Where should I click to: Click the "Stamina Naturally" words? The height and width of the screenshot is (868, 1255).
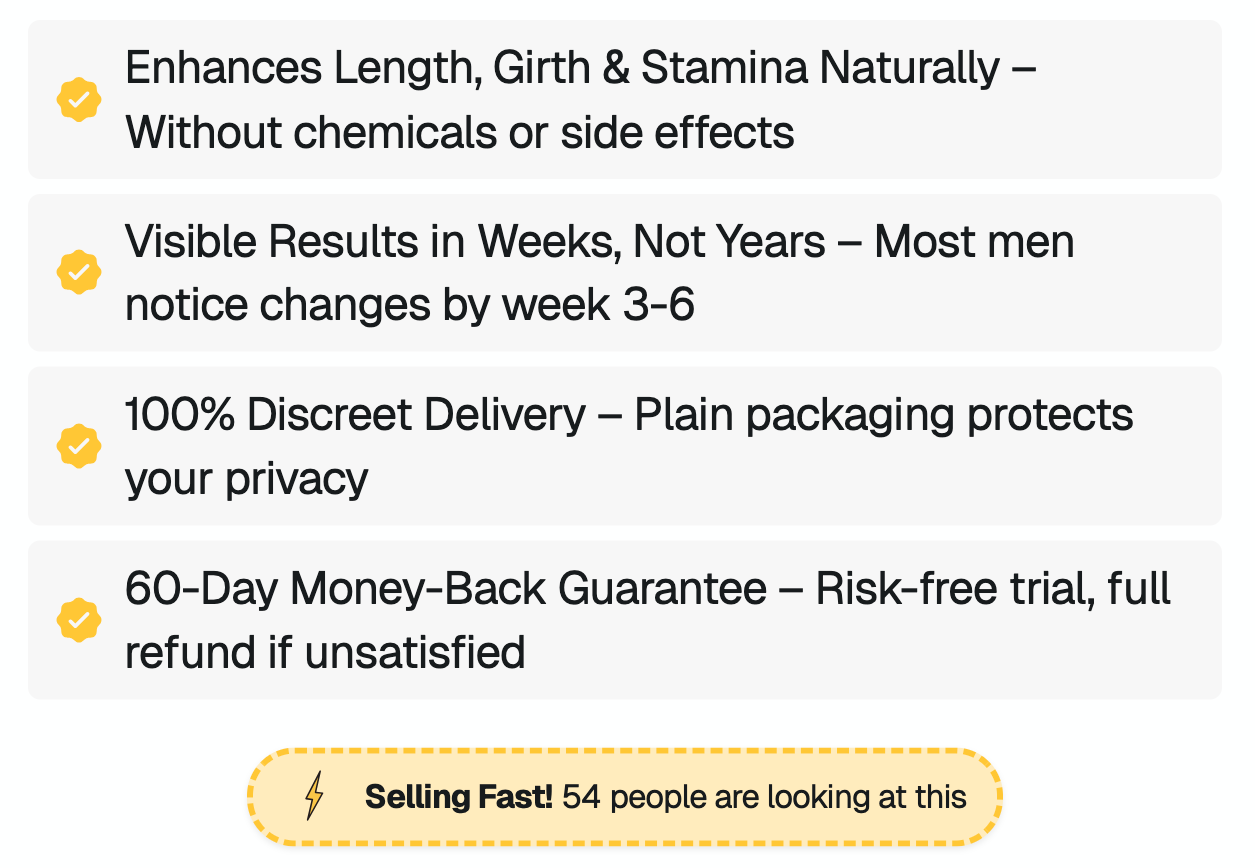pos(820,69)
